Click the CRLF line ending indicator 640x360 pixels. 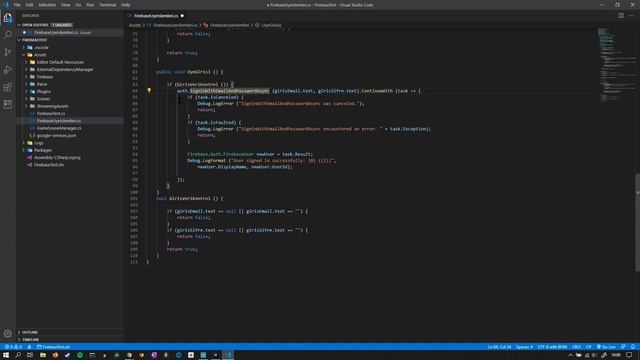pyautogui.click(x=576, y=347)
